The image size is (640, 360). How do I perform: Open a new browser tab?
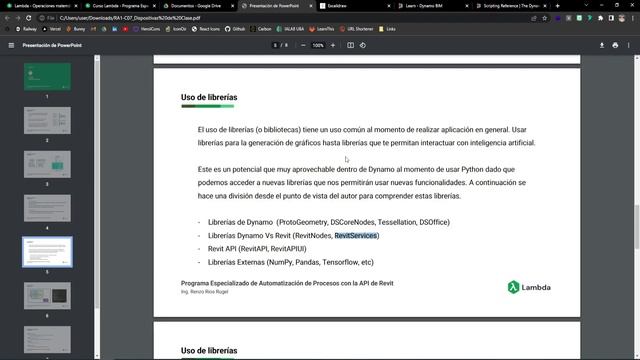(558, 6)
